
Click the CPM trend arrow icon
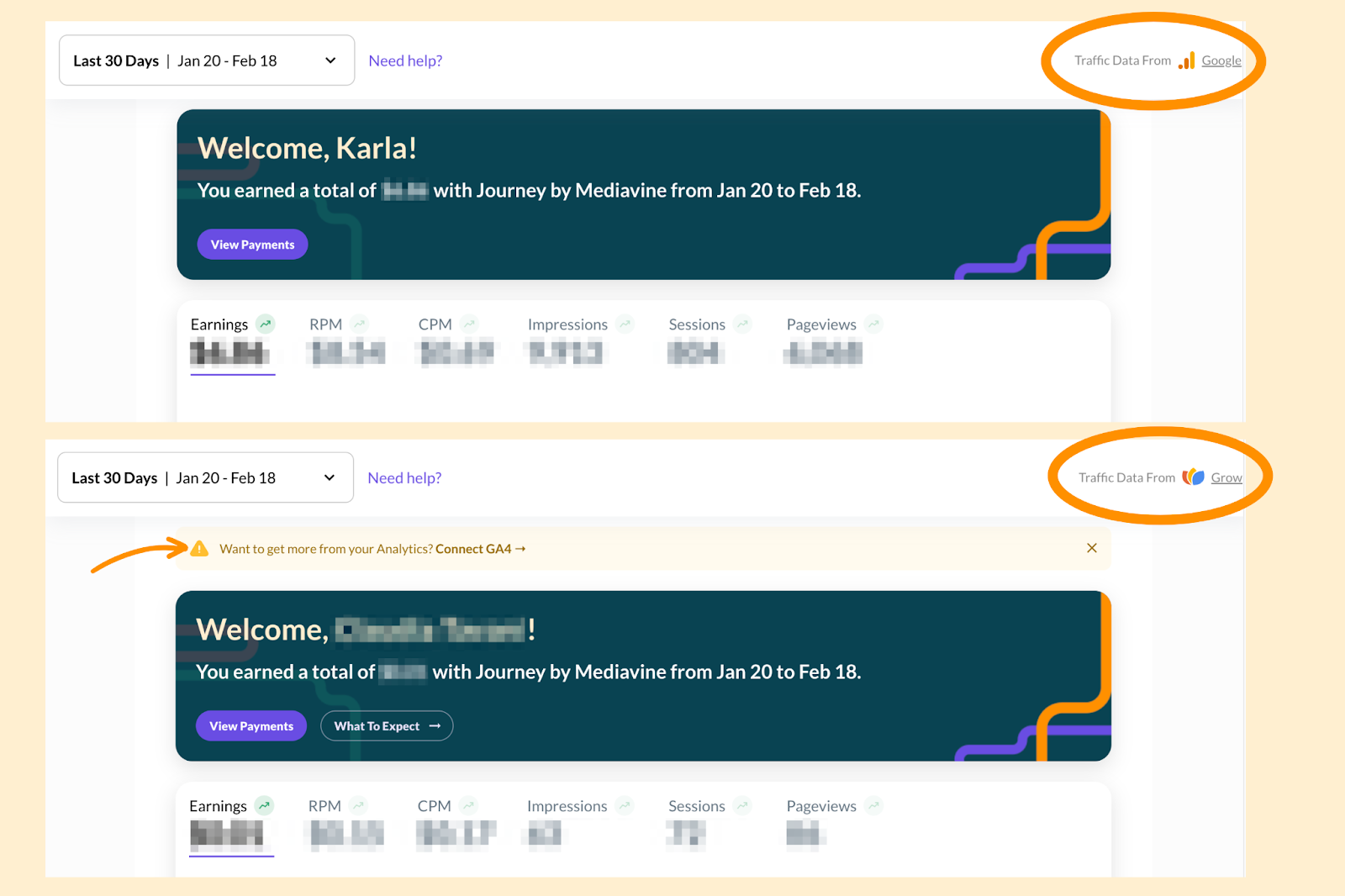tap(469, 323)
